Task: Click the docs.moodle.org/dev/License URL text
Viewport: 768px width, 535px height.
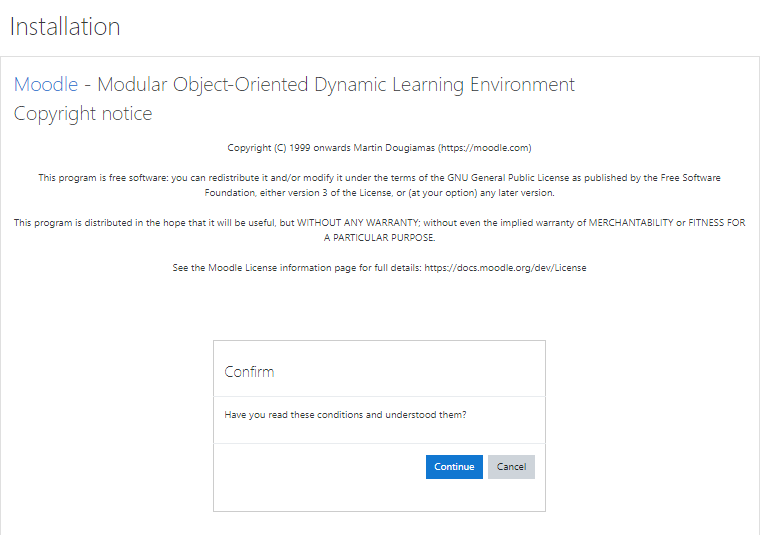Action: 505,268
